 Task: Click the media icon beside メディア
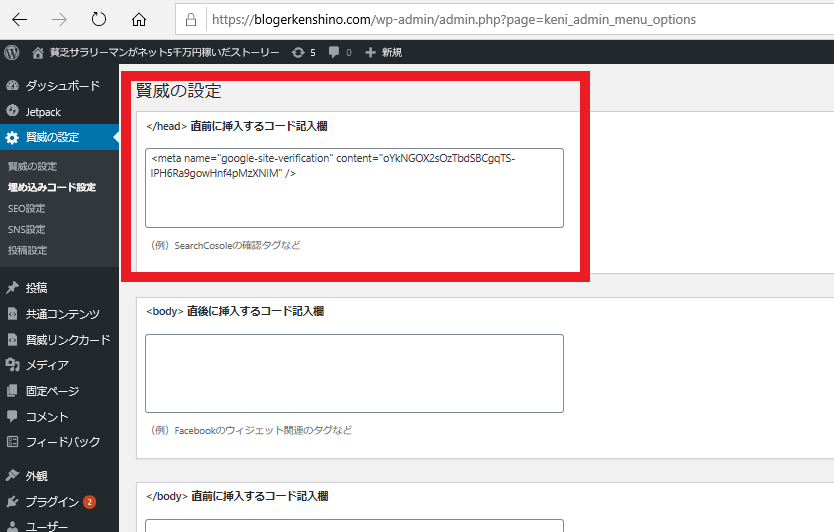click(x=12, y=364)
